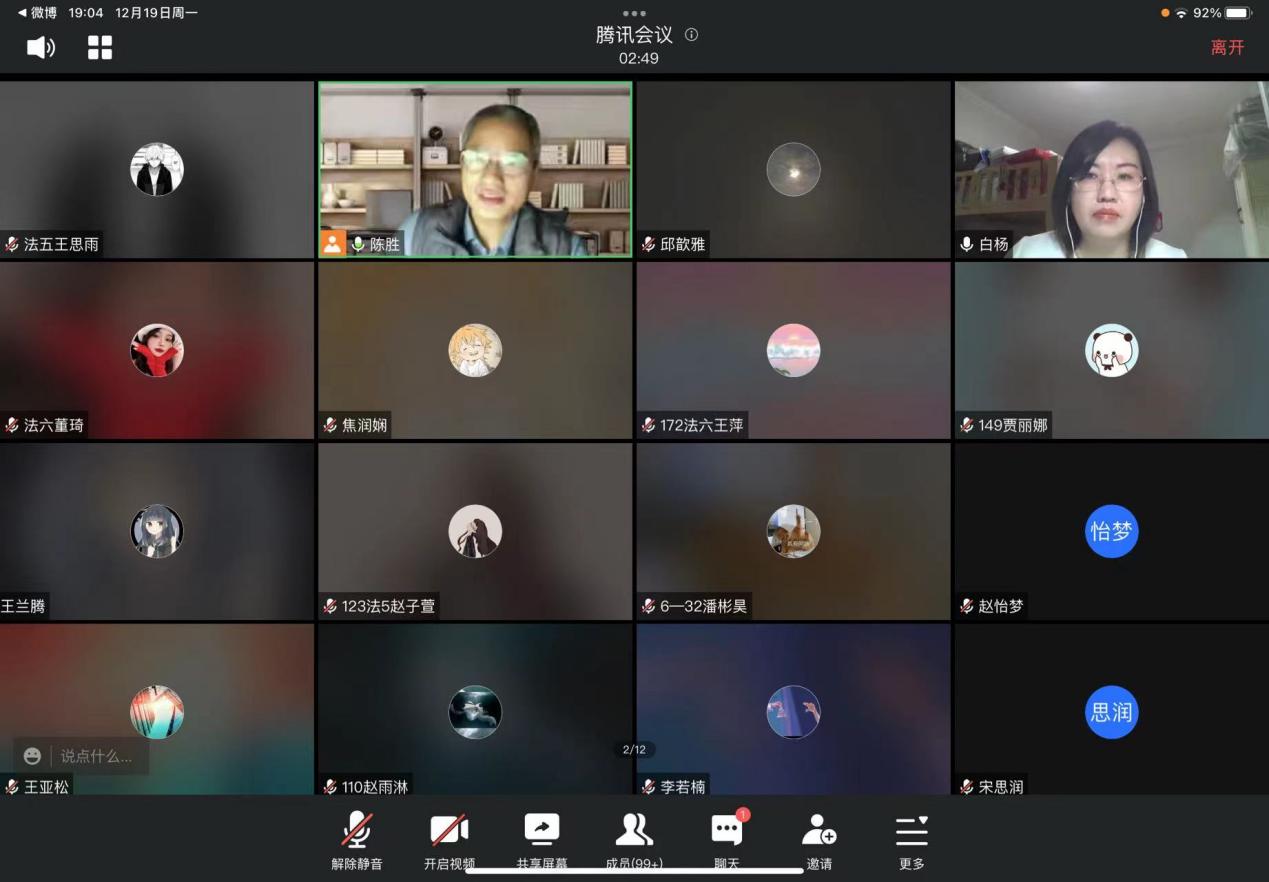Type in the 说点什么 message field
1269x882 pixels.
click(x=96, y=756)
